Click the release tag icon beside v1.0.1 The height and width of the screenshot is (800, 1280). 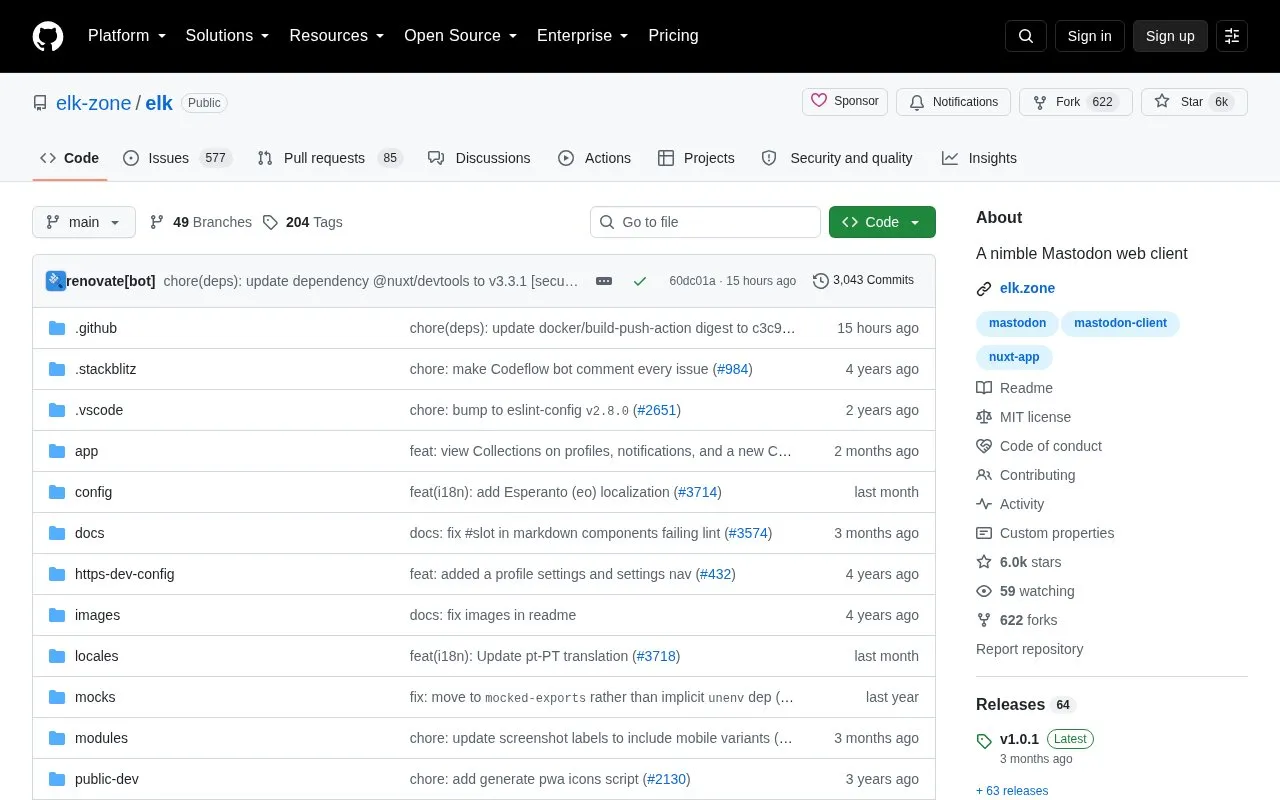[984, 741]
